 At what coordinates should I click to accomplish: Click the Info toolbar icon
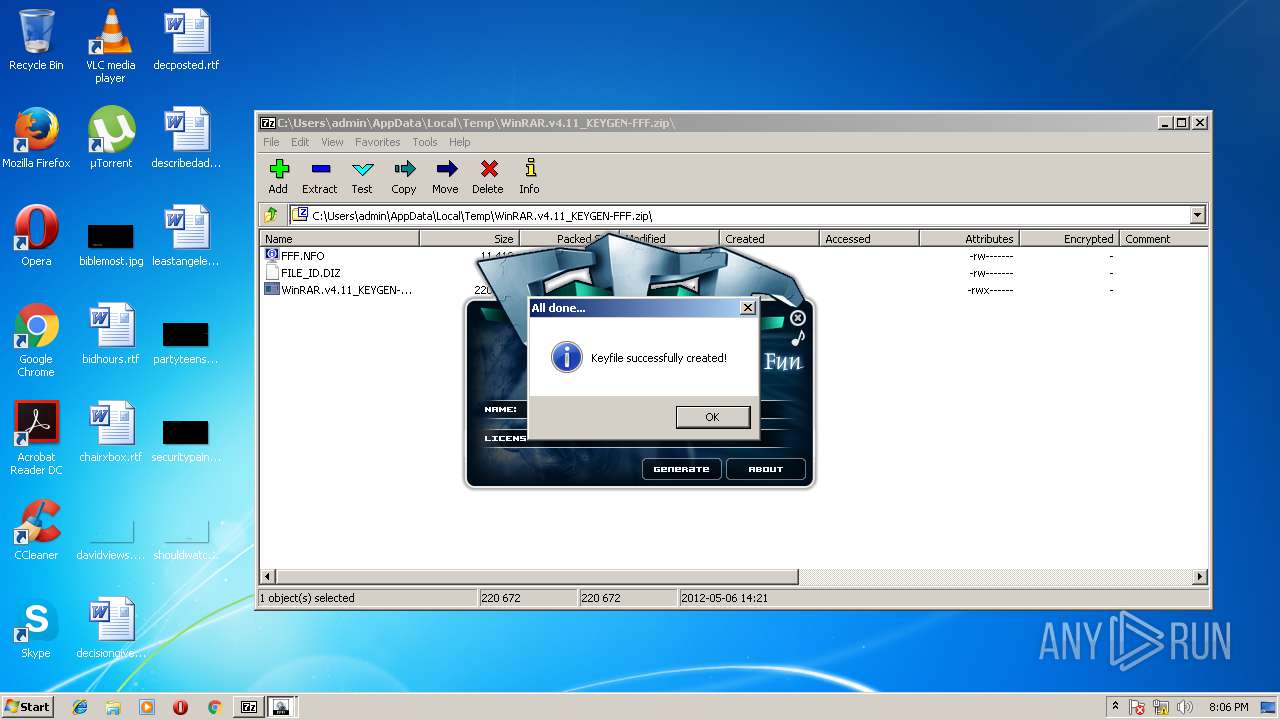[530, 169]
